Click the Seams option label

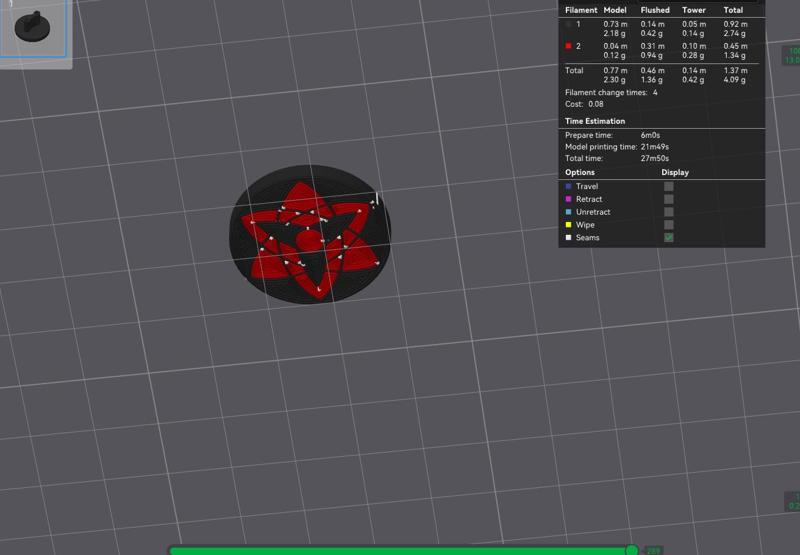pyautogui.click(x=587, y=237)
